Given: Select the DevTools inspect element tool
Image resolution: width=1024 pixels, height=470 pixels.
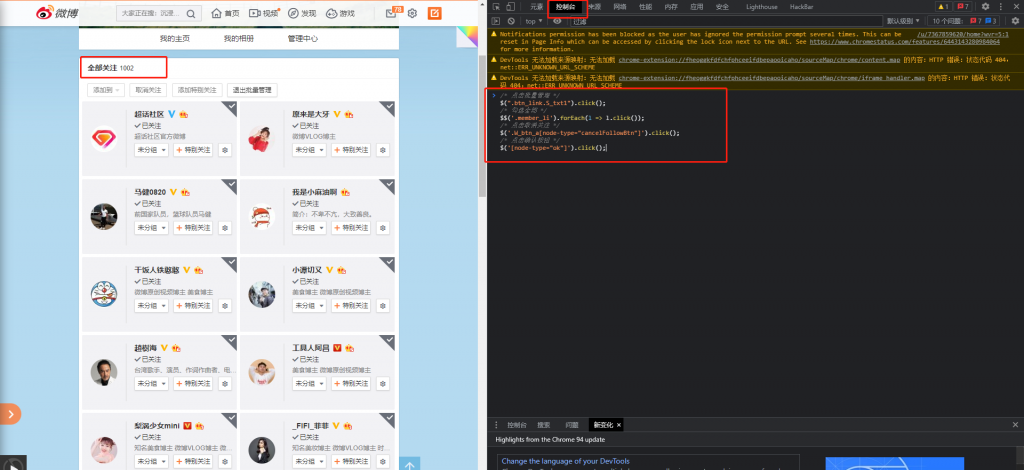Looking at the screenshot, I should [496, 7].
